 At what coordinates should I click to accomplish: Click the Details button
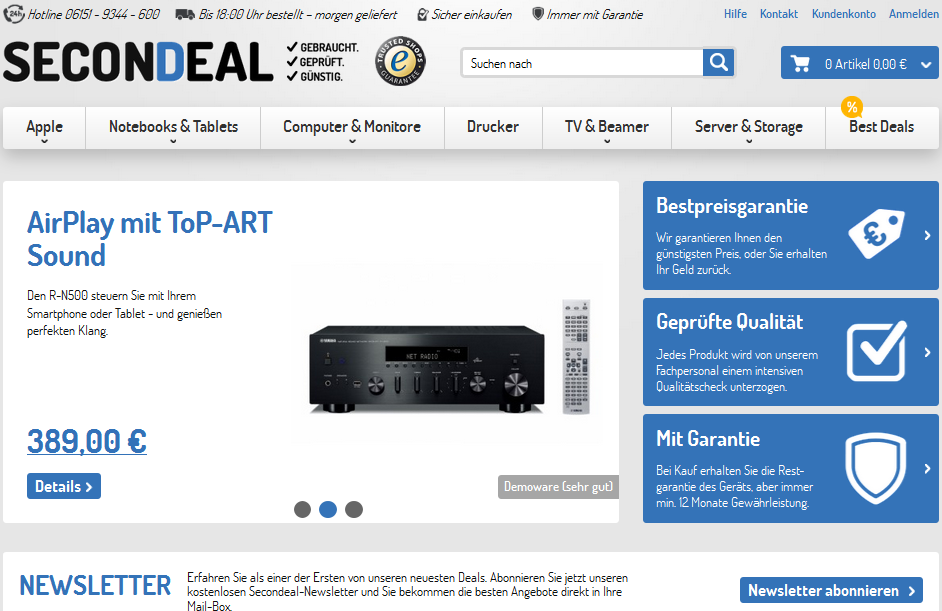point(64,486)
